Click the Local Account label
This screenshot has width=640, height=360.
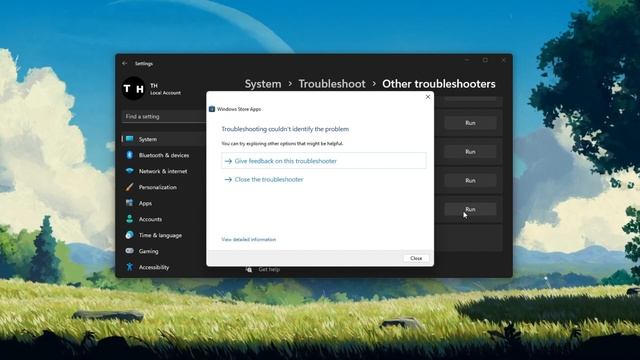(x=165, y=93)
